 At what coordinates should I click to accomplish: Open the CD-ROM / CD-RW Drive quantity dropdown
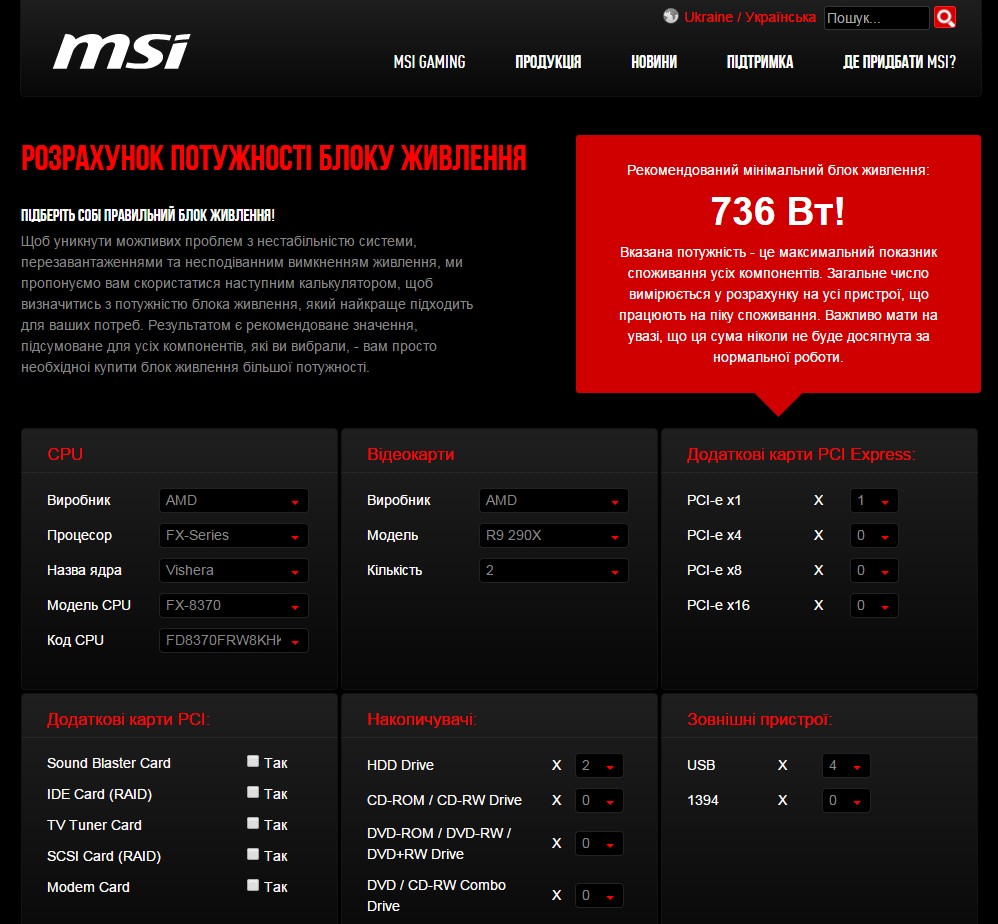(599, 801)
